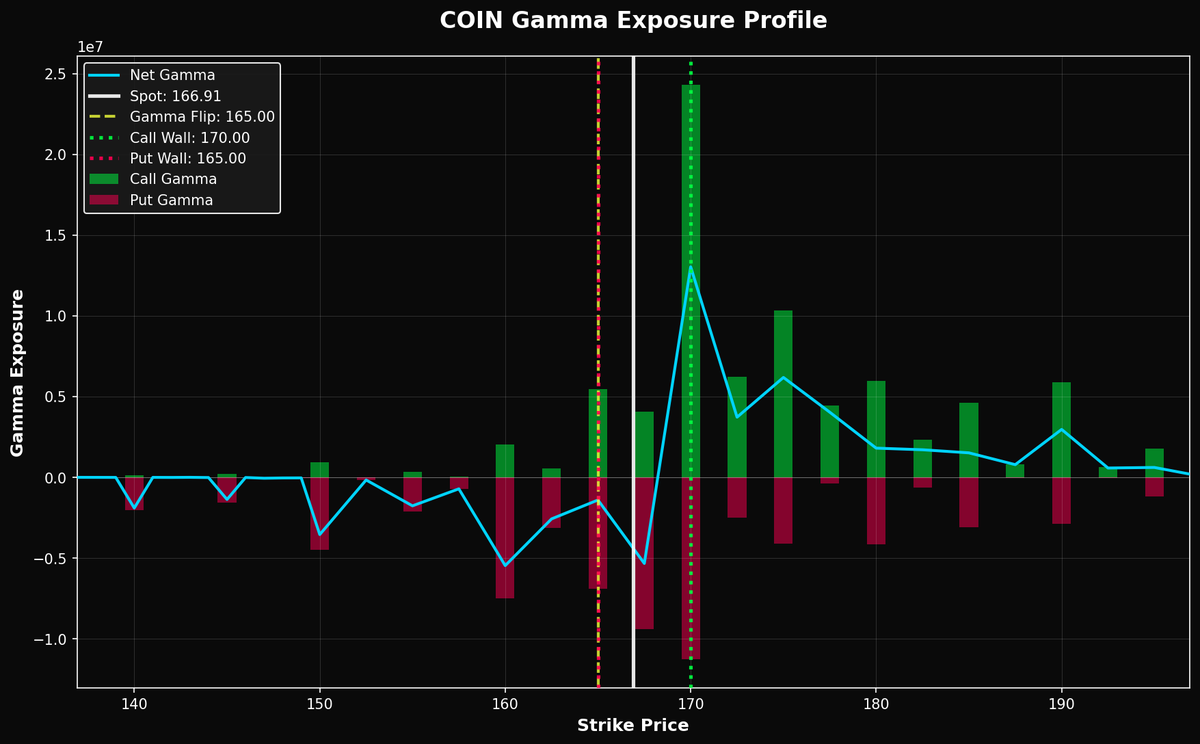Click the red dotted Put Wall legend sample
1200x744 pixels.
[x=104, y=159]
